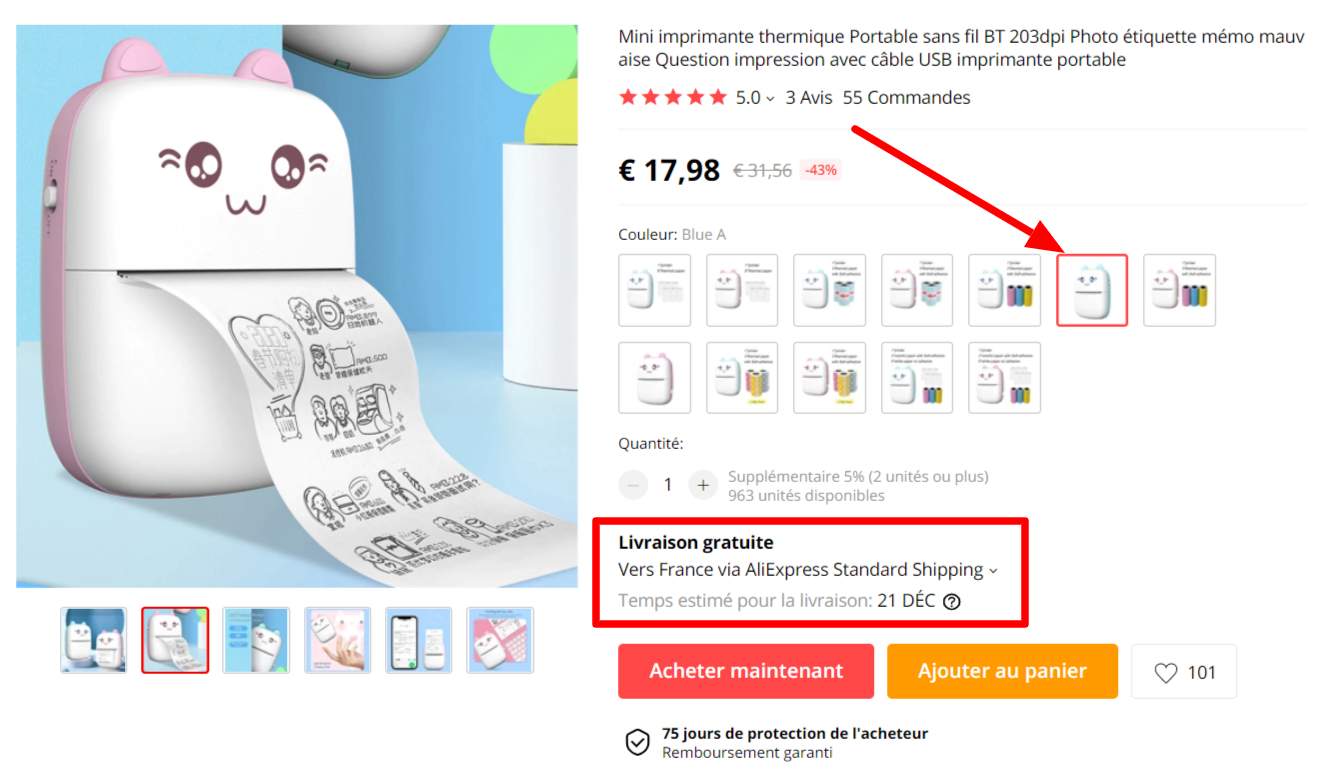This screenshot has width=1342, height=766.
Task: Open the 3 Avis reviews link
Action: pos(809,98)
